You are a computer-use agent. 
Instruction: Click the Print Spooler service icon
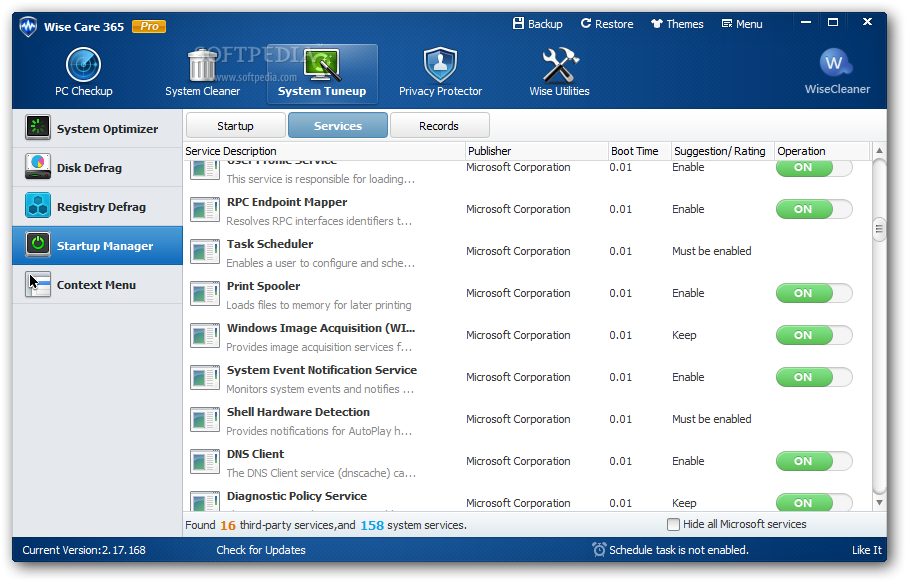pos(205,294)
